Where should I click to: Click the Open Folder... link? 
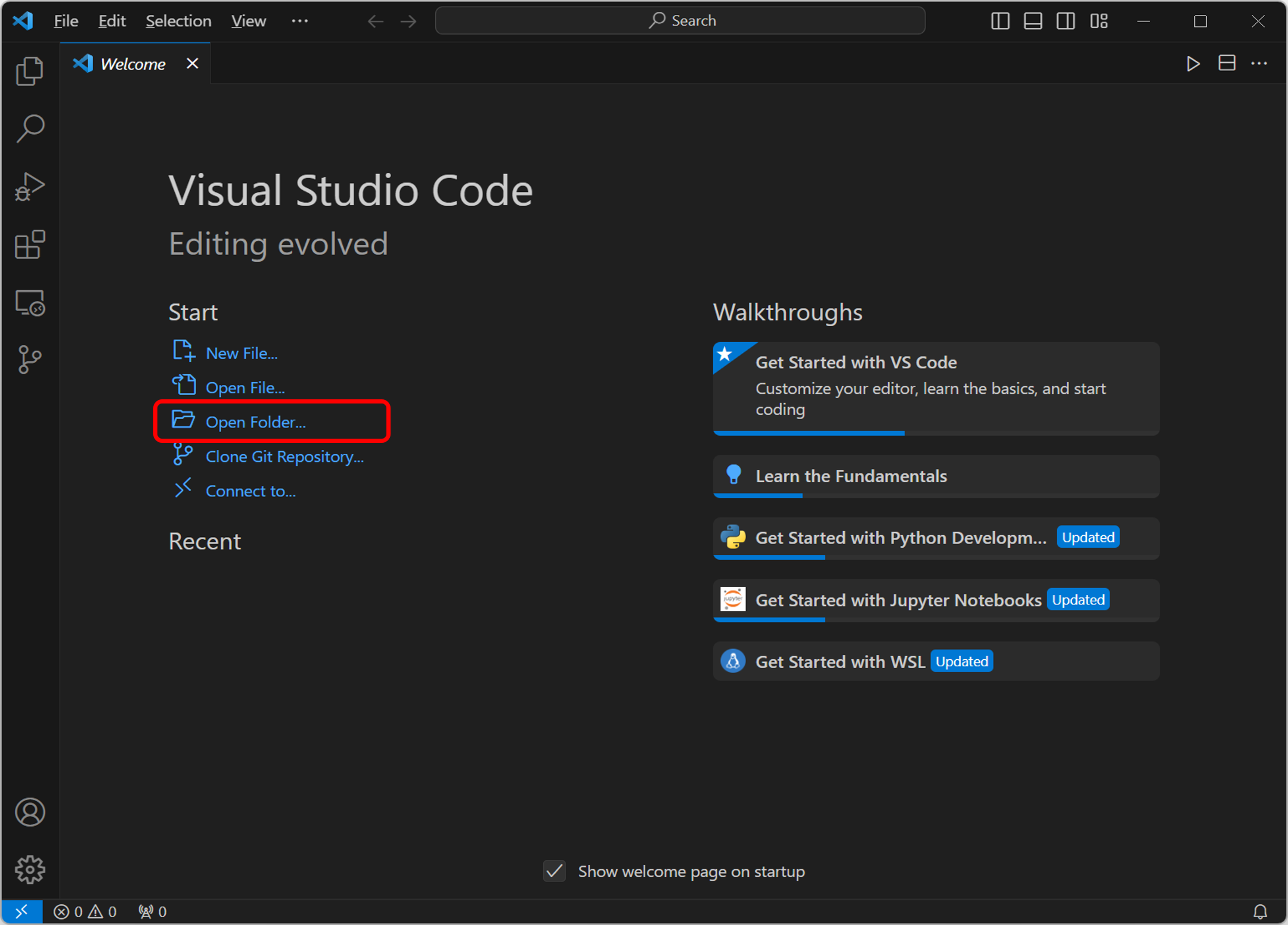click(x=256, y=422)
